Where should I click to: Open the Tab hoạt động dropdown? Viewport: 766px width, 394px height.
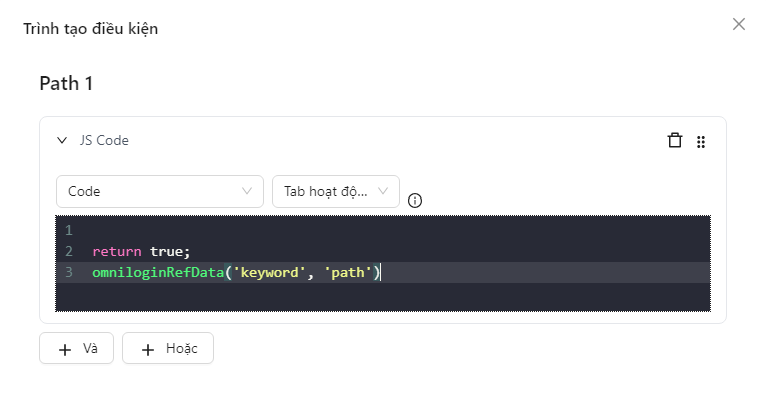[x=336, y=191]
